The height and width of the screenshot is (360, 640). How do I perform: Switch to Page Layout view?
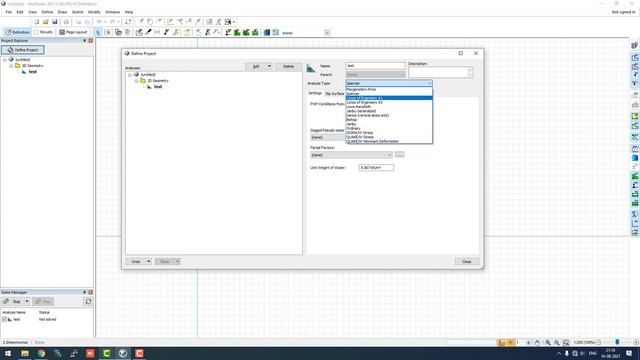pos(73,32)
